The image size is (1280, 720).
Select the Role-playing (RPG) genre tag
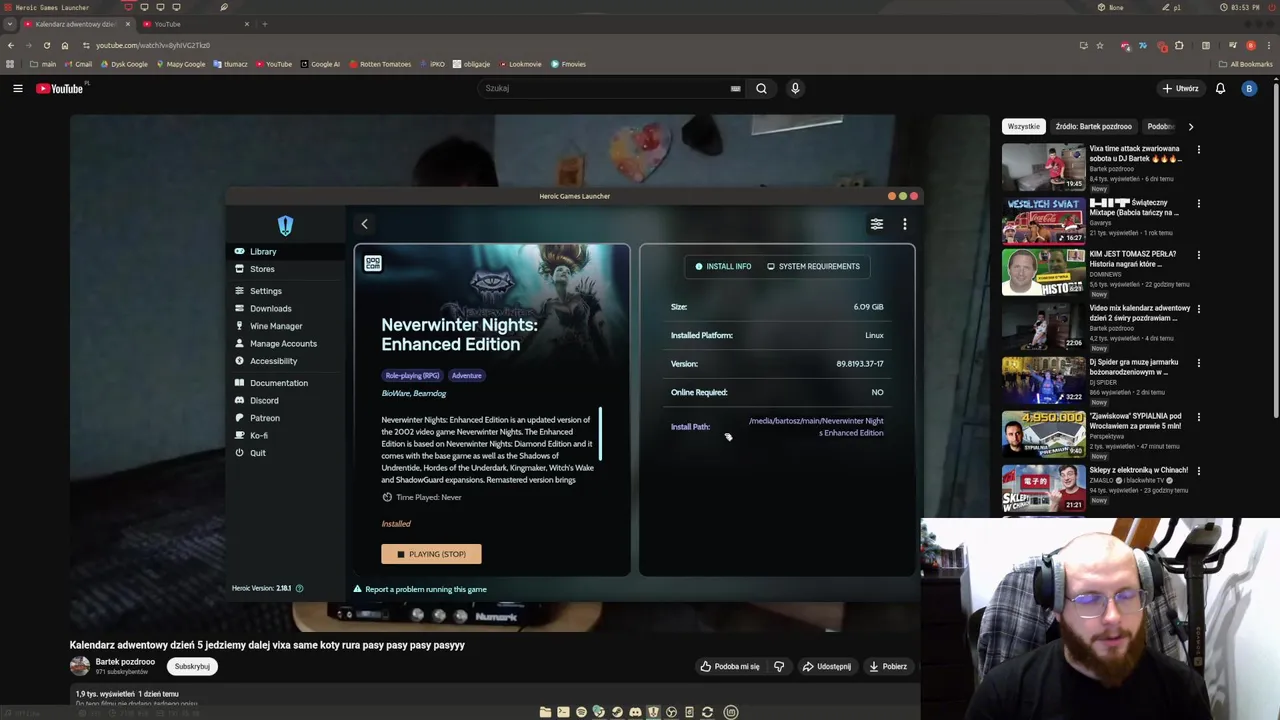[x=412, y=375]
